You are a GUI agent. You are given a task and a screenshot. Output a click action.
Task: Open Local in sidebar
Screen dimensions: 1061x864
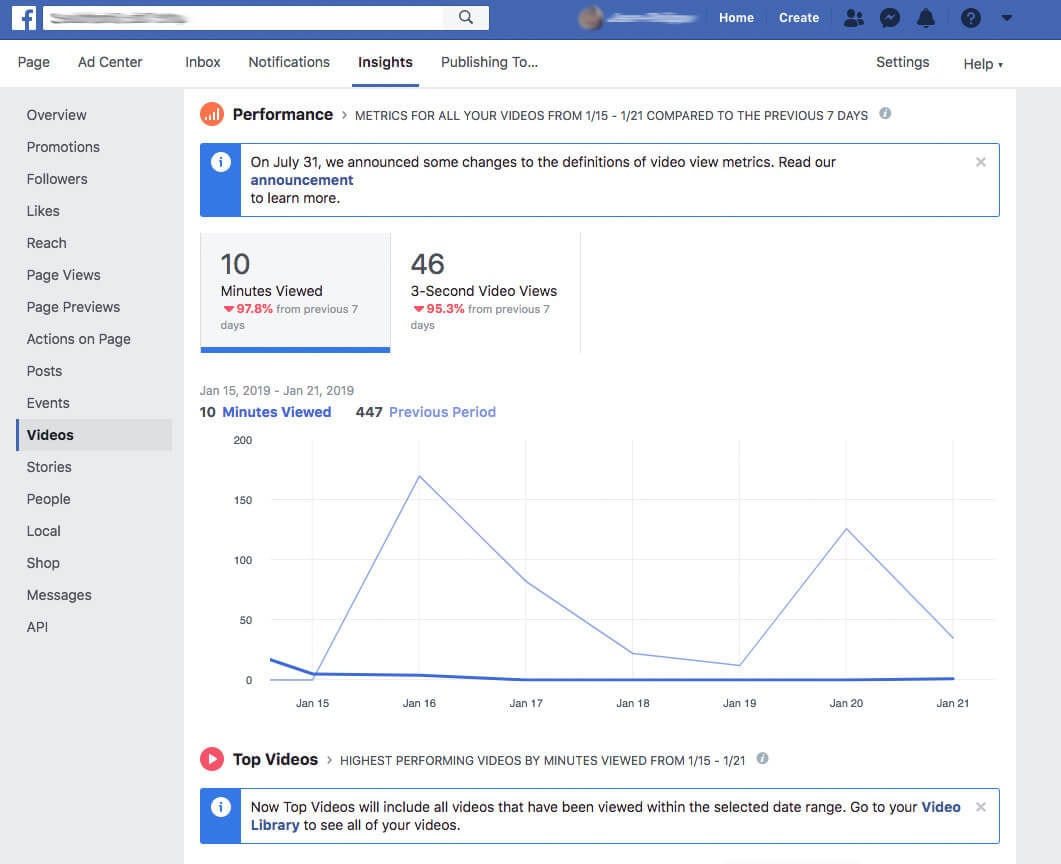[43, 531]
